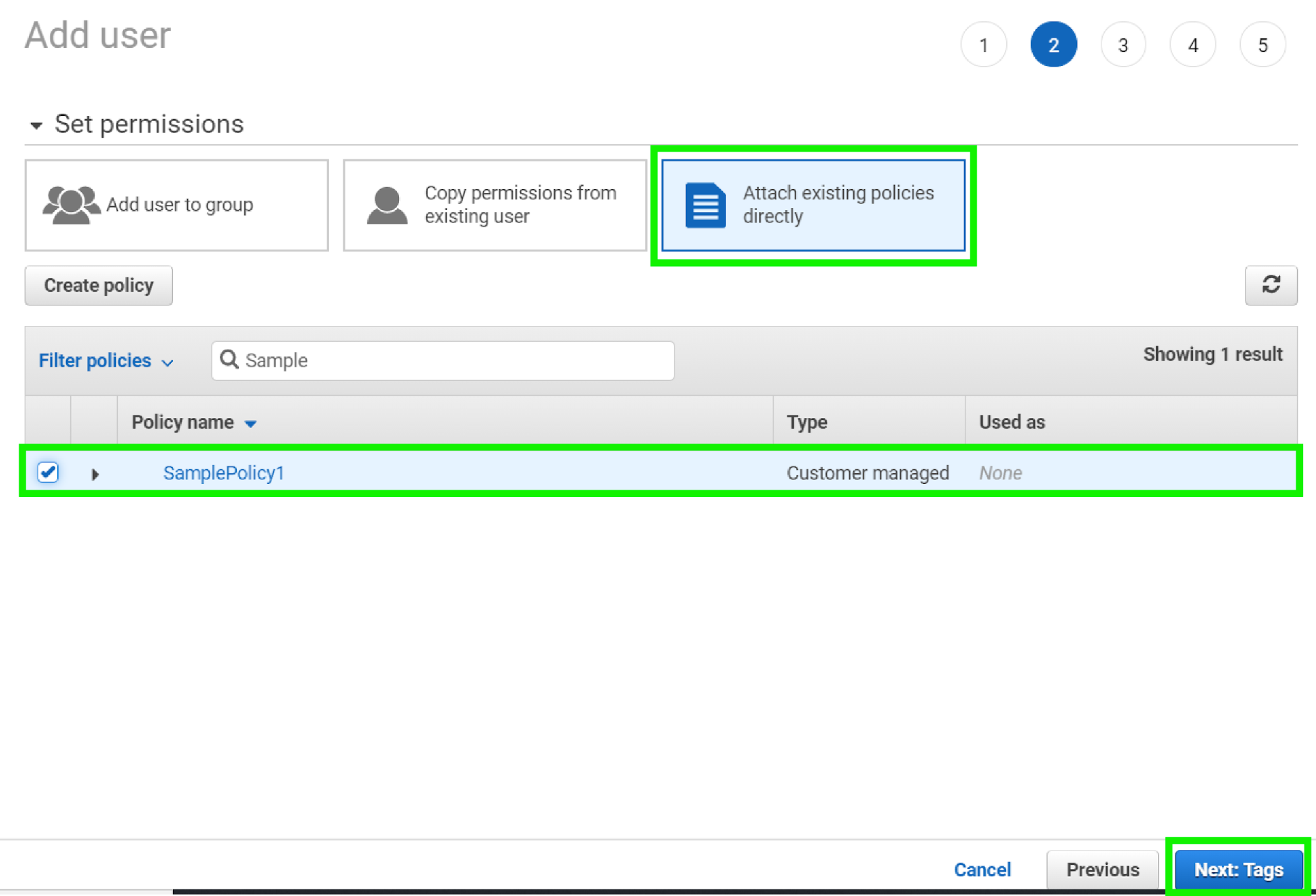This screenshot has width=1316, height=896.
Task: Click the Create policy button
Action: 98,285
